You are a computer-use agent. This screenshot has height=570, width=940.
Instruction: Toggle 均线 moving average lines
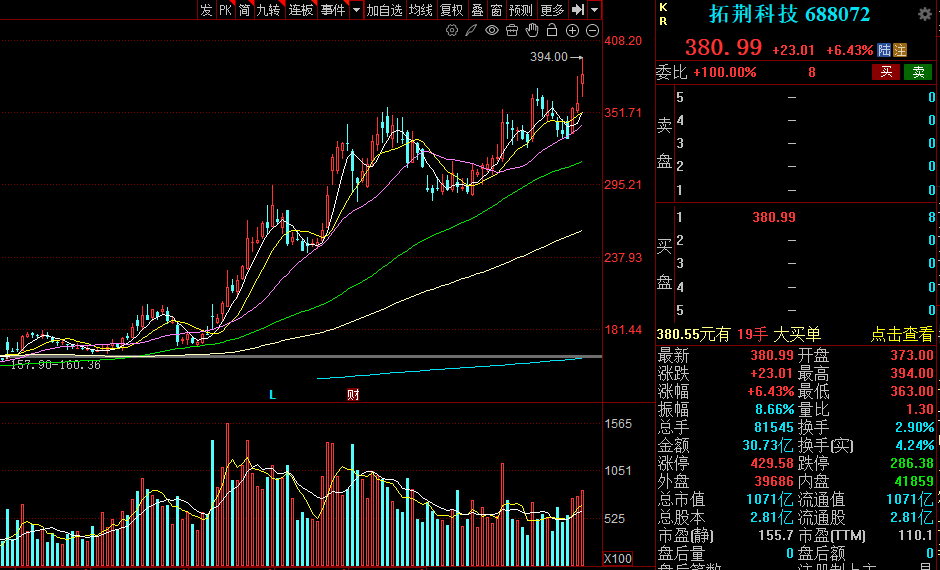pos(421,10)
